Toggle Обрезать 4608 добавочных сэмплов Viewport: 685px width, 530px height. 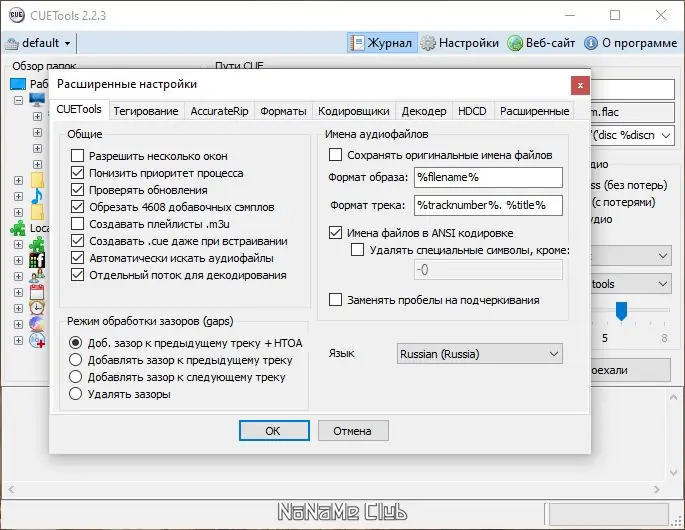(77, 207)
